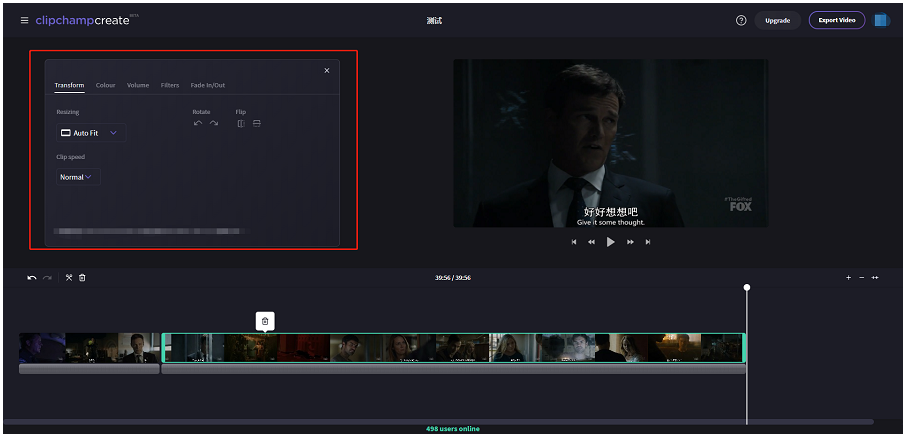Rotate clip clockwise
The height and width of the screenshot is (438, 908).
pyautogui.click(x=214, y=123)
